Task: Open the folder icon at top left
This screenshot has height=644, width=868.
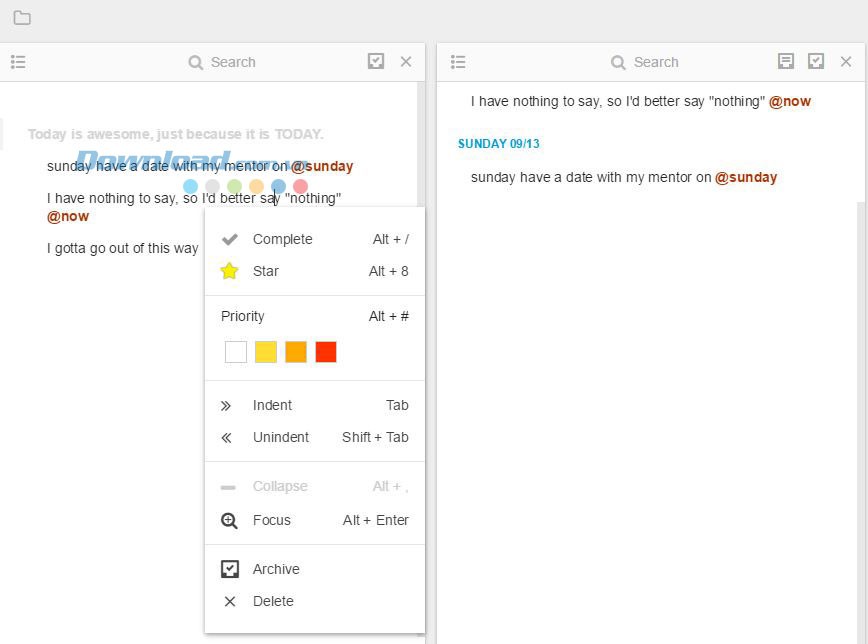Action: 22,18
